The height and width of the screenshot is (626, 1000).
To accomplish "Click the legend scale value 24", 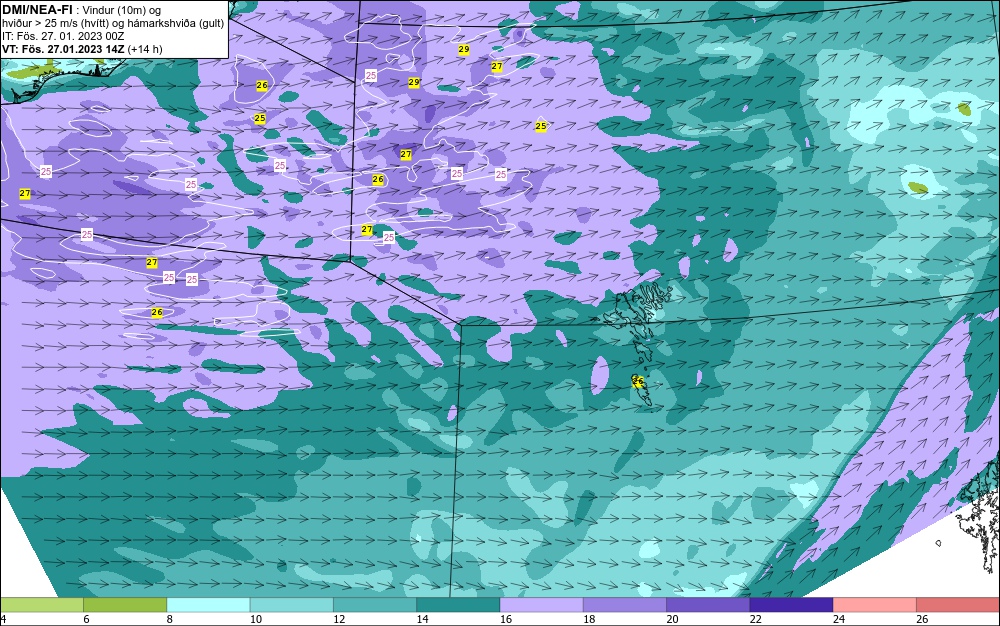I will (839, 619).
